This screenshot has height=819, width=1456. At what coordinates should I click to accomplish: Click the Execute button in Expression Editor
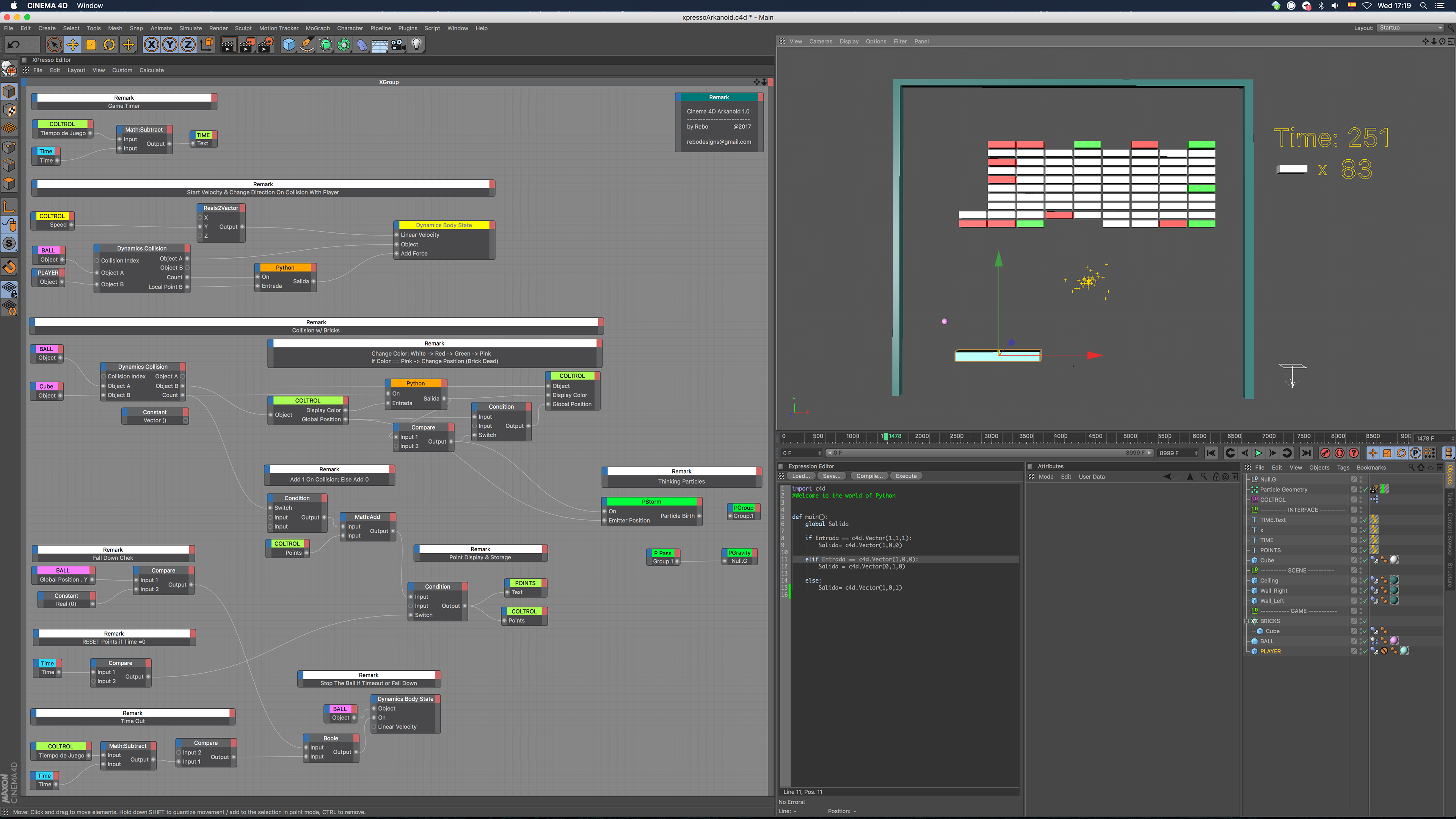(x=906, y=476)
